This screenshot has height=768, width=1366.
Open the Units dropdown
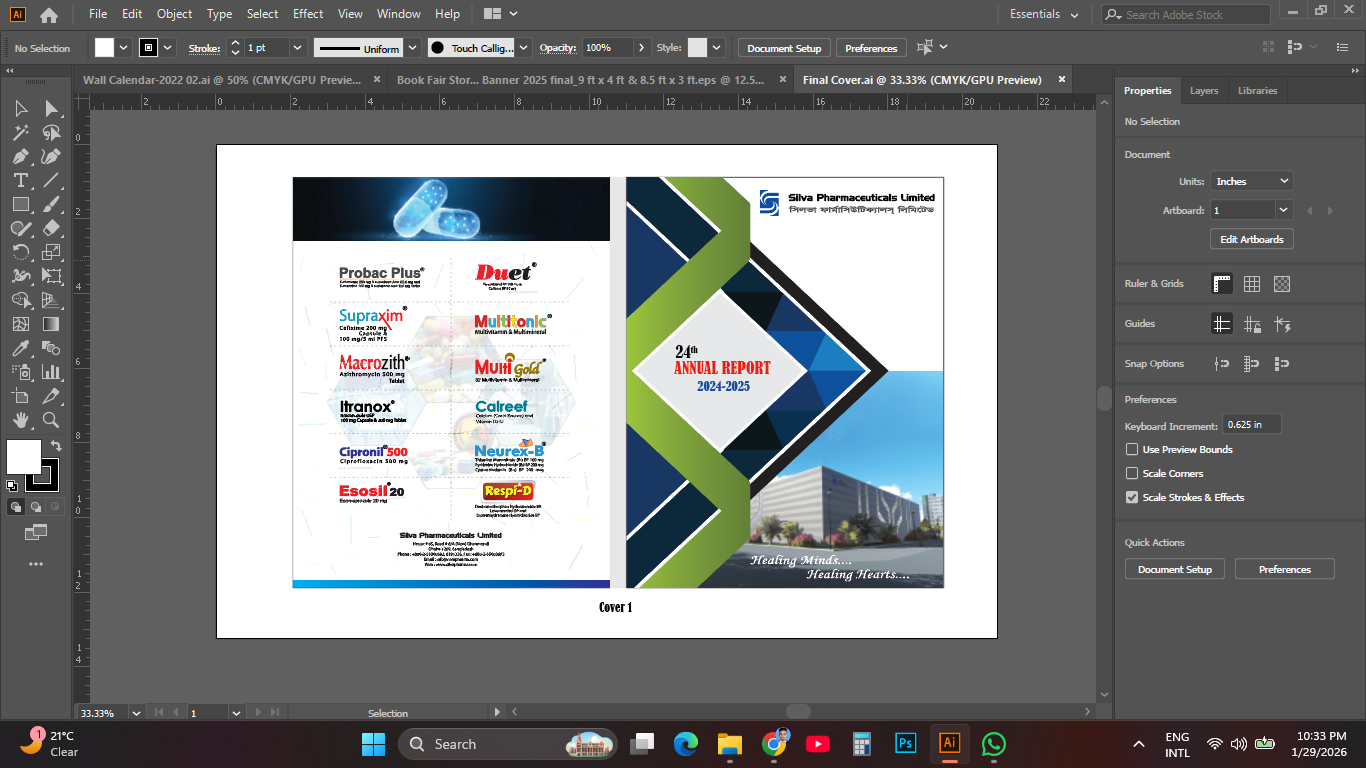pos(1251,181)
